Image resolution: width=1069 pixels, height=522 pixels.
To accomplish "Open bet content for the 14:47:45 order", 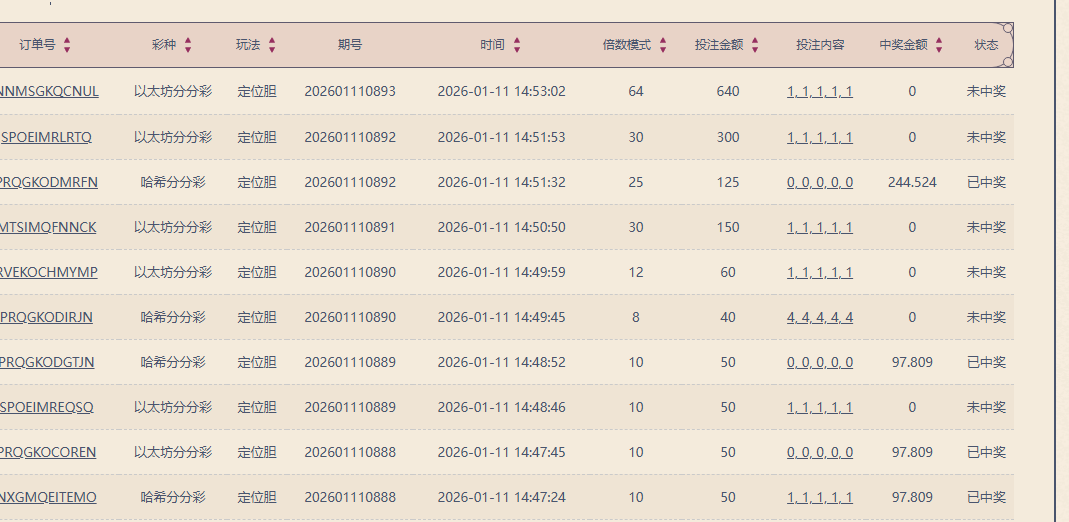I will [x=820, y=452].
